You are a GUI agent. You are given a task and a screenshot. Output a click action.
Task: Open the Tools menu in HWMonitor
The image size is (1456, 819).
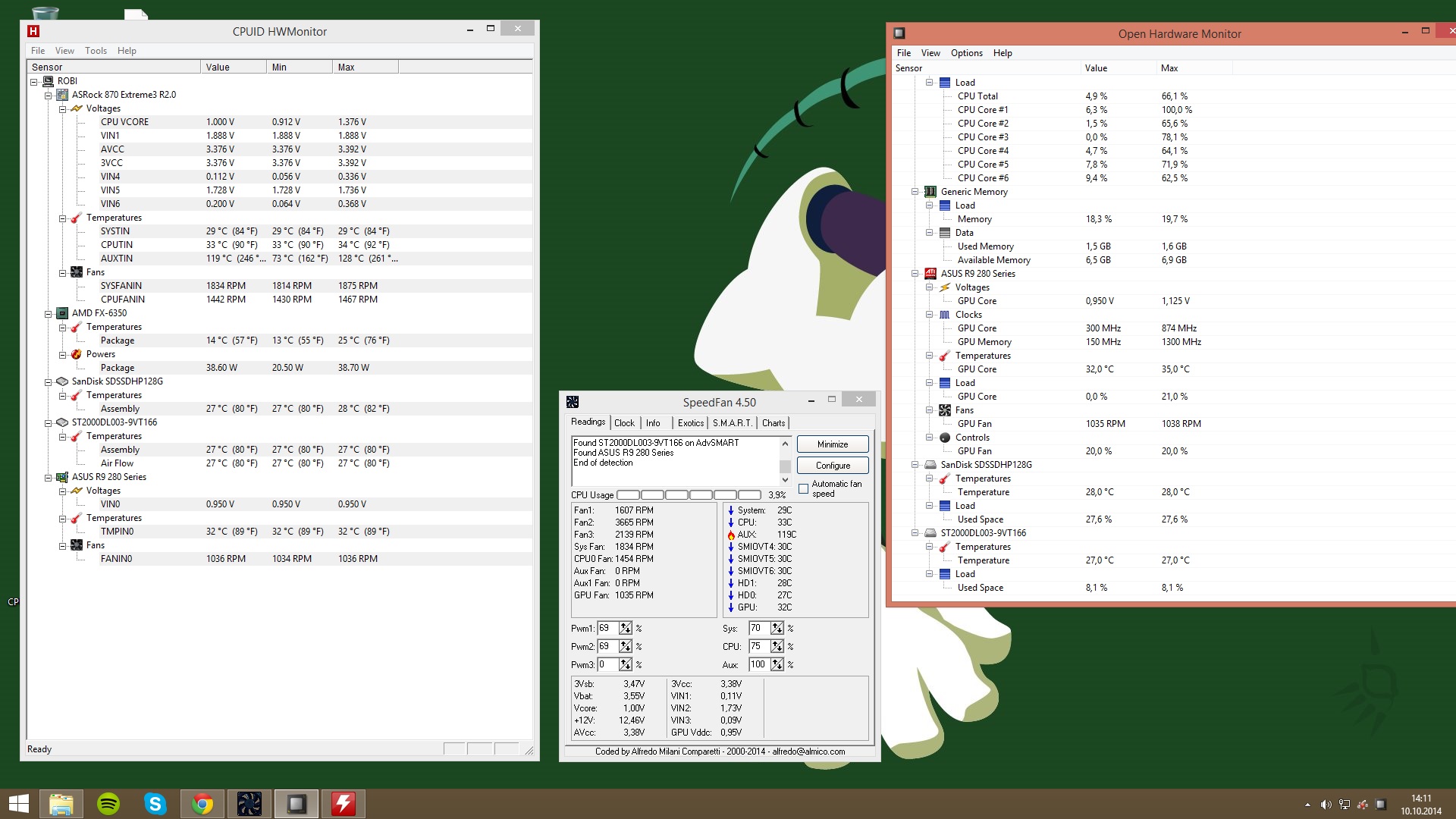96,51
